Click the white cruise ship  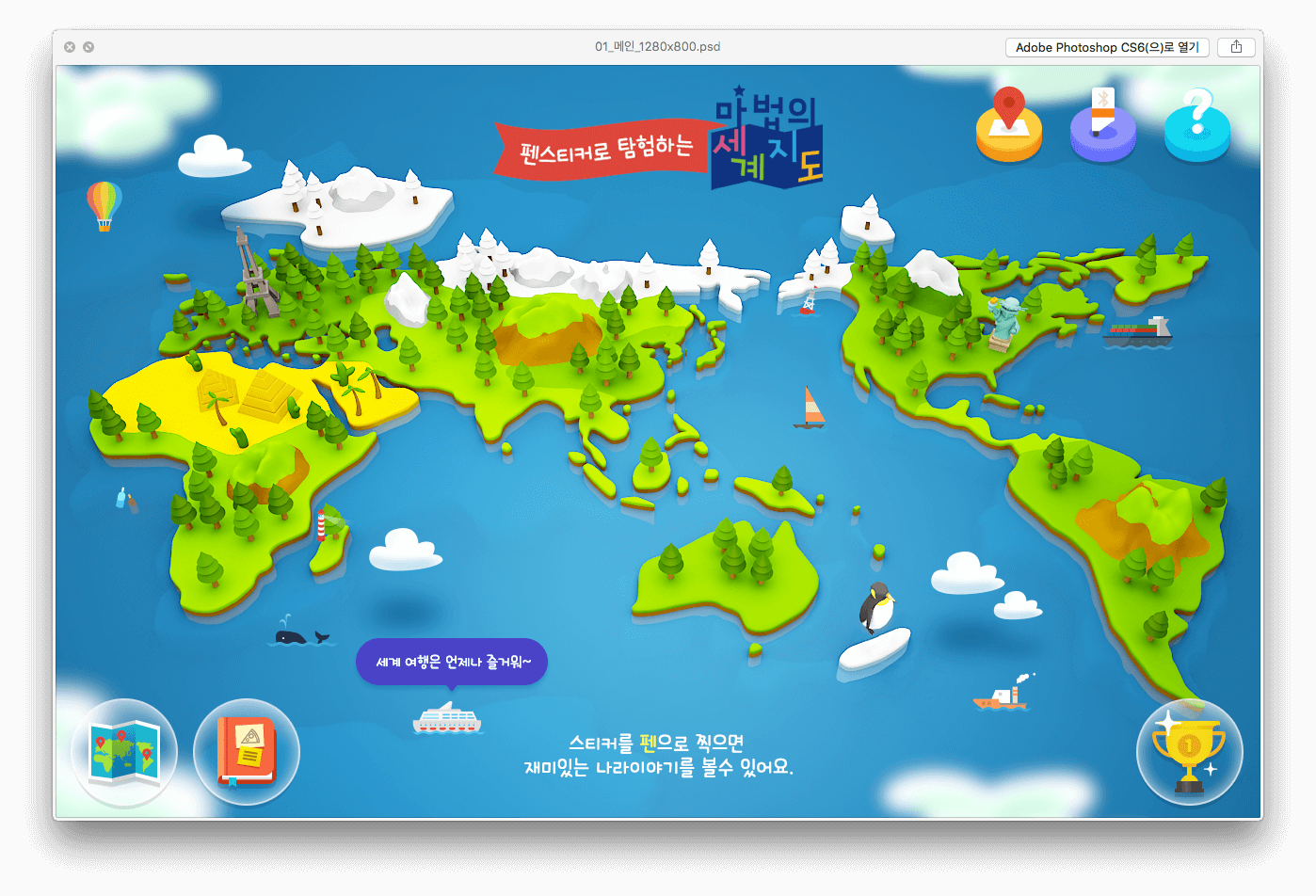[447, 718]
